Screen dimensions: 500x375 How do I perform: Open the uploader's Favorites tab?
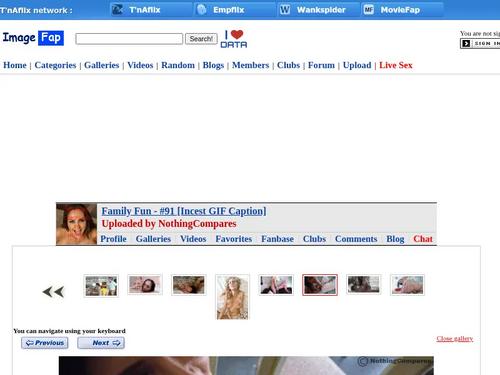click(x=234, y=239)
